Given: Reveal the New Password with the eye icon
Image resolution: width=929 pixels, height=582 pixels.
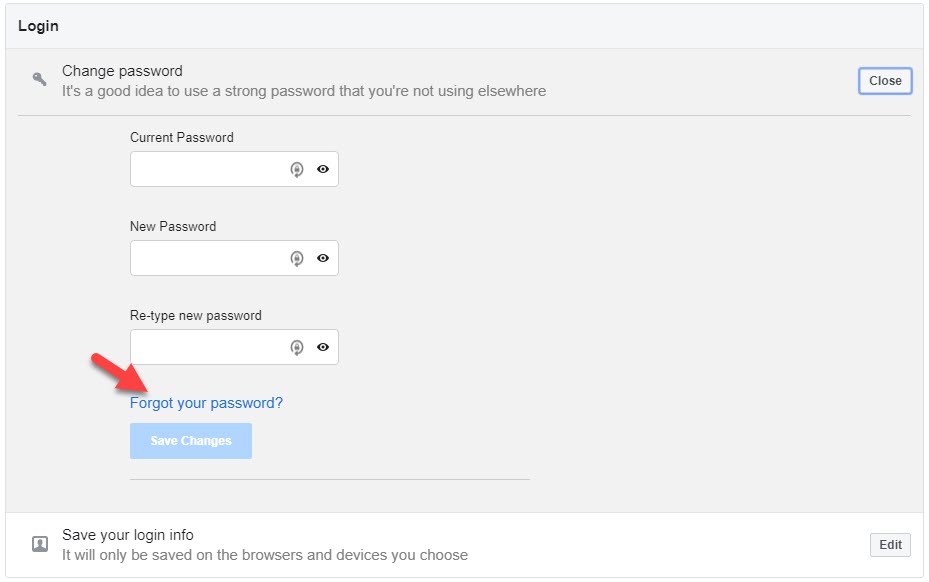Looking at the screenshot, I should coord(322,258).
